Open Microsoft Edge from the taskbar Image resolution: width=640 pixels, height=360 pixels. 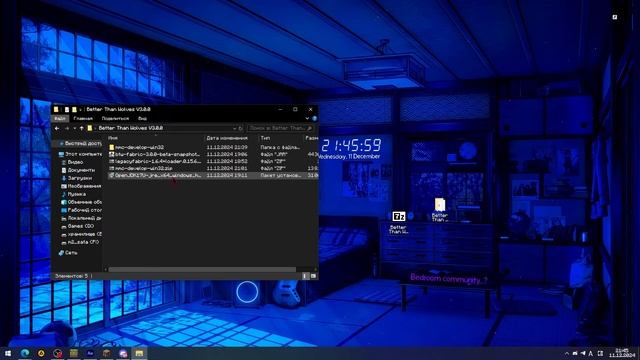[x=25, y=353]
